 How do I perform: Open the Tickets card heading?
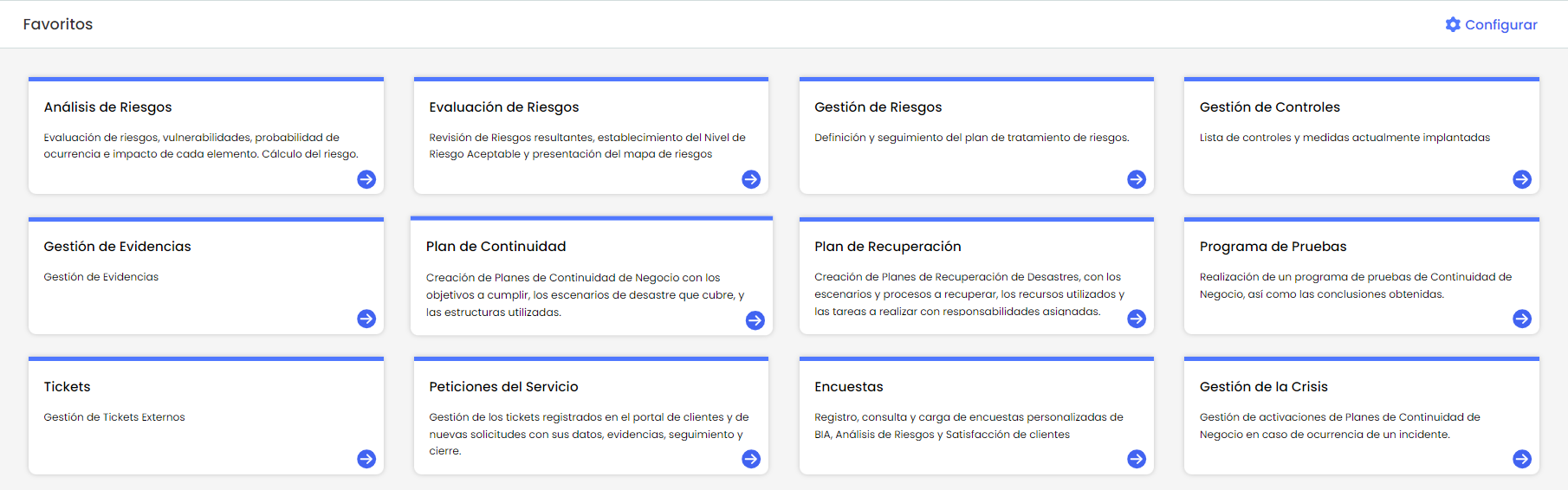pyautogui.click(x=68, y=387)
